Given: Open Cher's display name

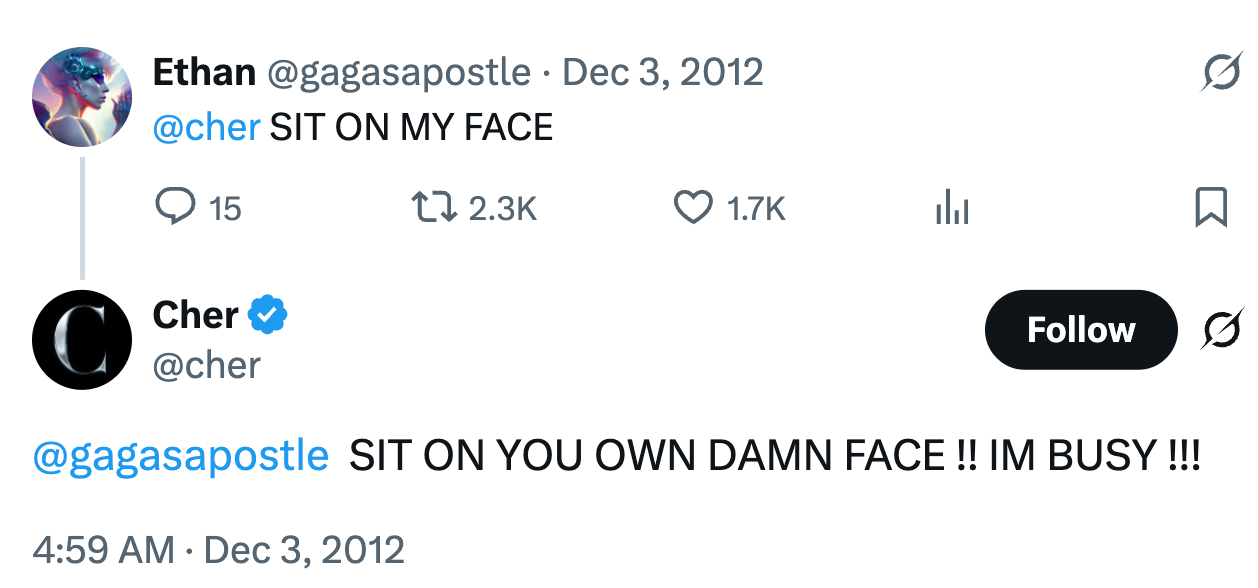Looking at the screenshot, I should (193, 313).
